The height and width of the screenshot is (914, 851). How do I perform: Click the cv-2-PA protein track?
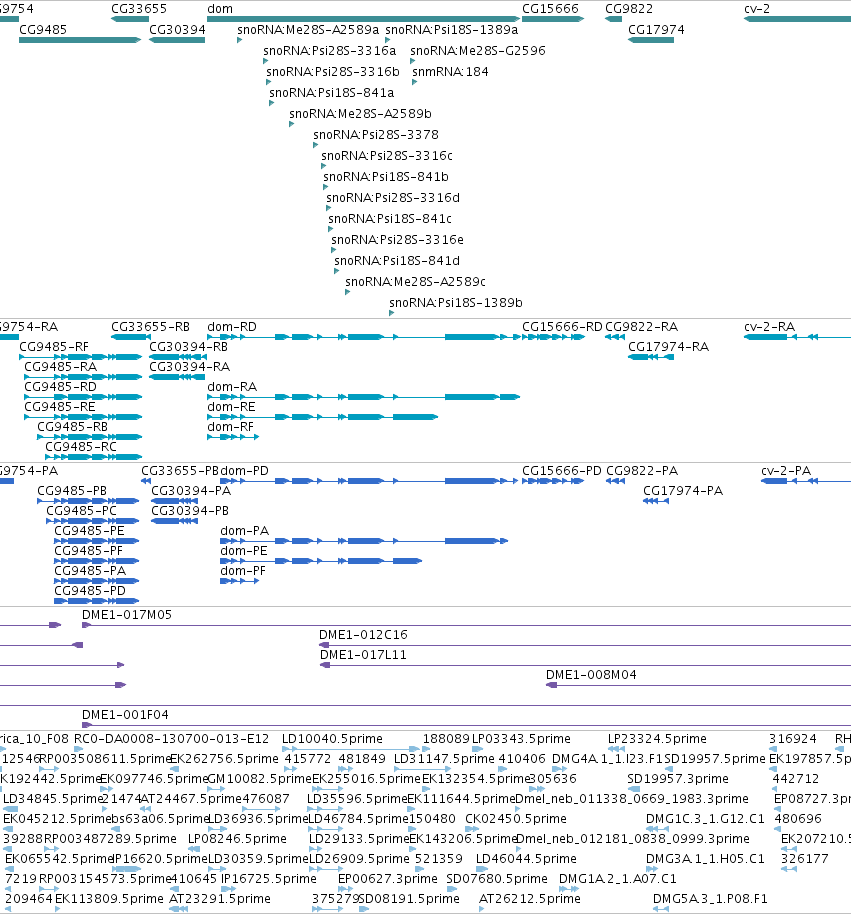(806, 481)
